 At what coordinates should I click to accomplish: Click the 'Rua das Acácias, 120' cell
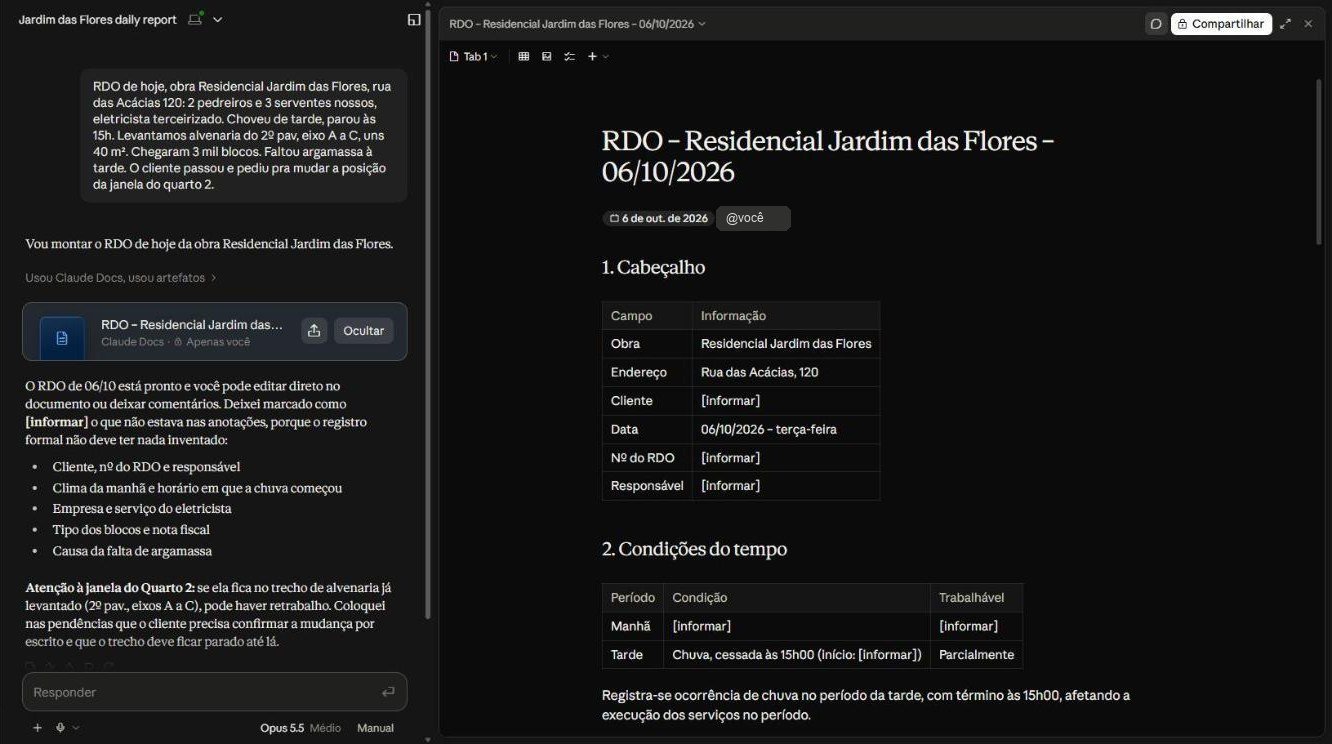pyautogui.click(x=786, y=372)
